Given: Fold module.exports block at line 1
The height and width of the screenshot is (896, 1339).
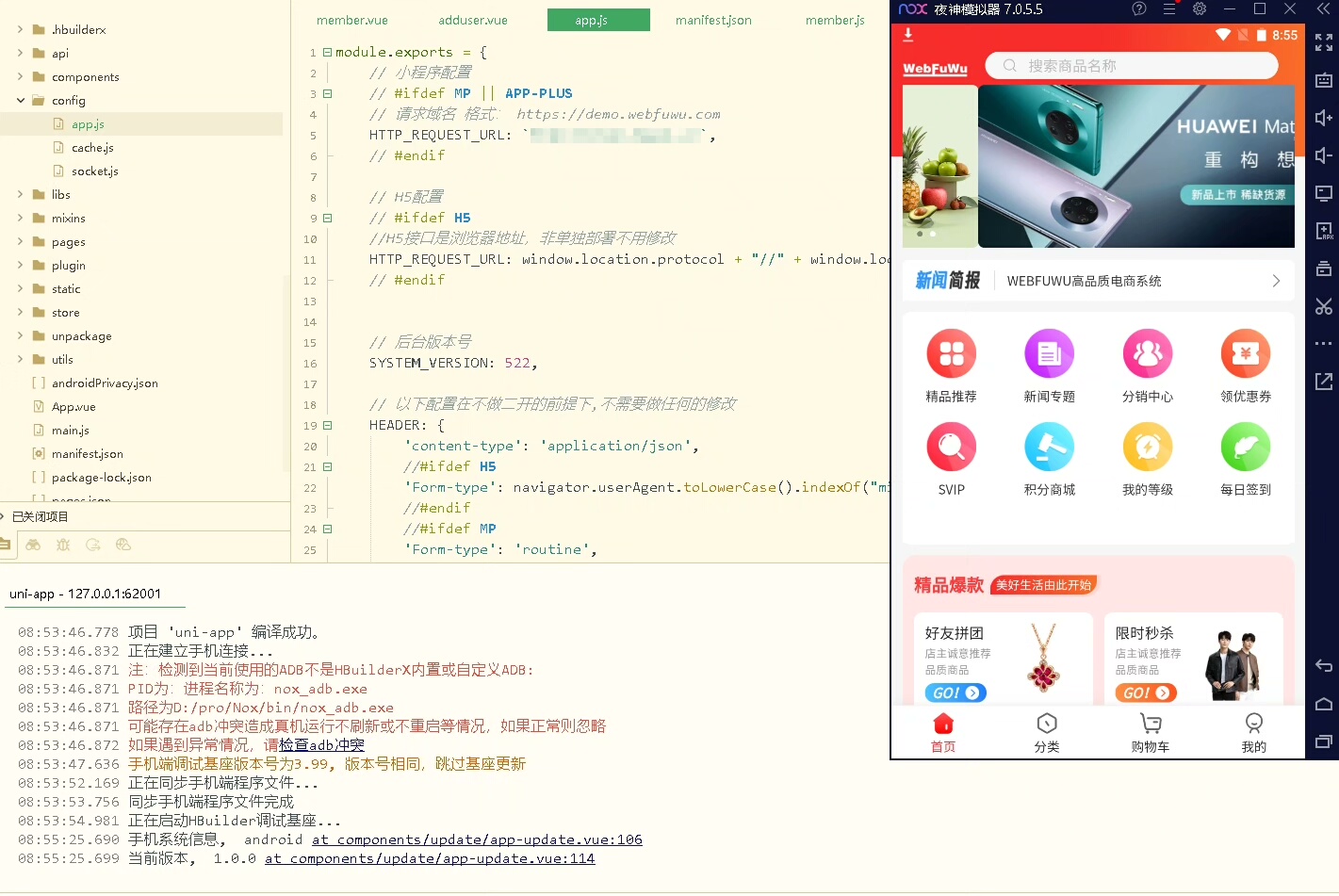Looking at the screenshot, I should tap(328, 52).
